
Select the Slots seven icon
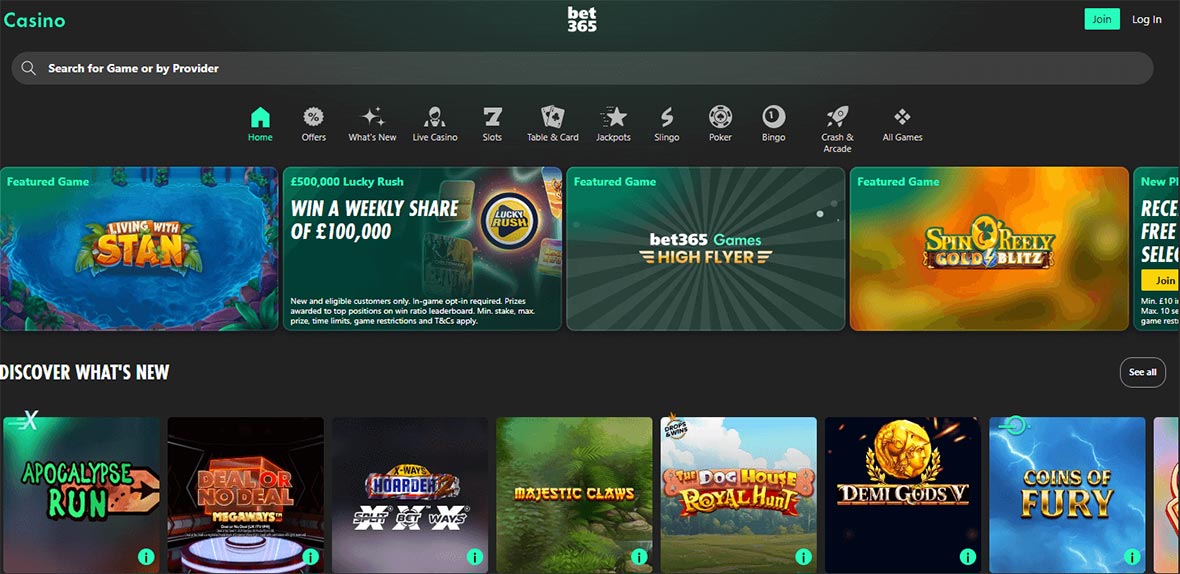point(492,117)
